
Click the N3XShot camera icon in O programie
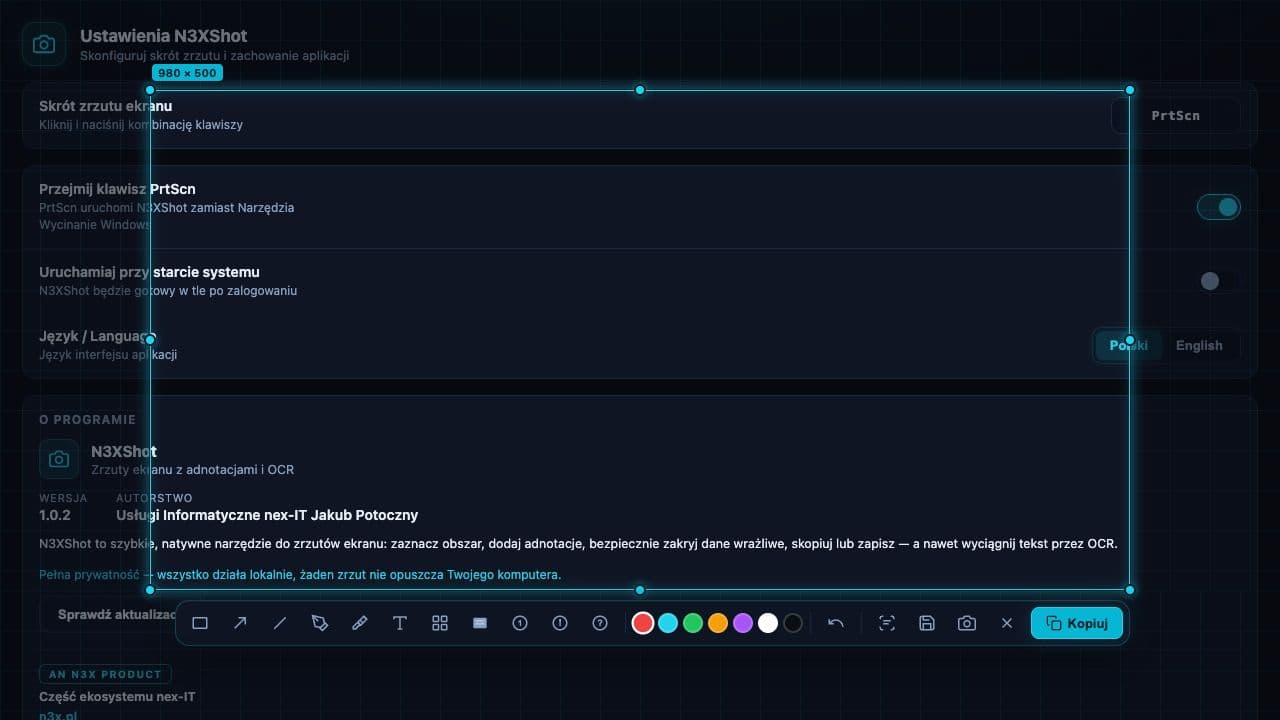pyautogui.click(x=59, y=459)
